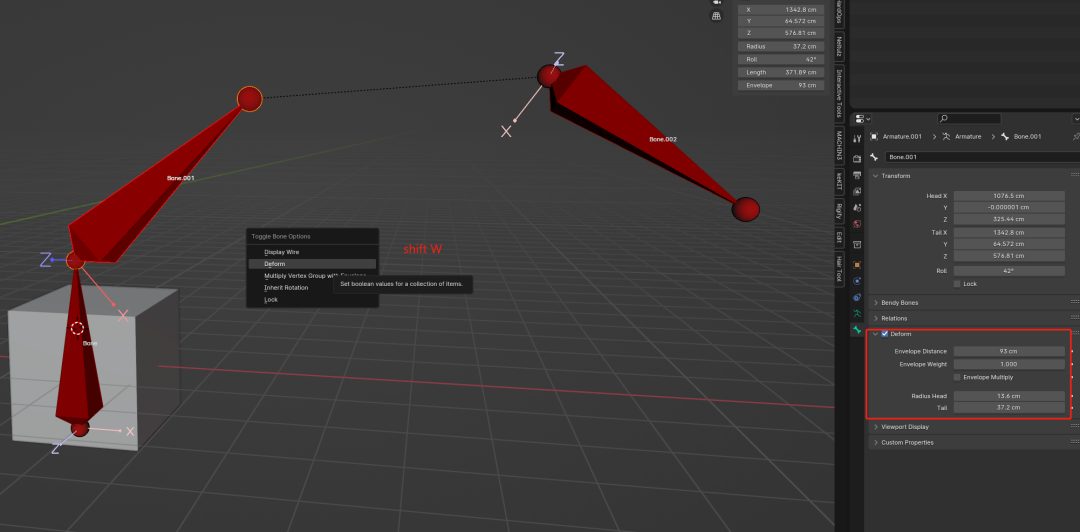Click the properties search input field
The width and height of the screenshot is (1080, 532).
970,119
